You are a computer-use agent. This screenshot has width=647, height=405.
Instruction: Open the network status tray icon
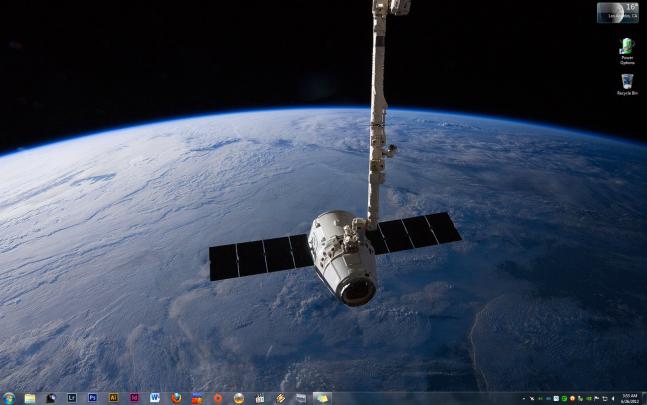pyautogui.click(x=605, y=398)
